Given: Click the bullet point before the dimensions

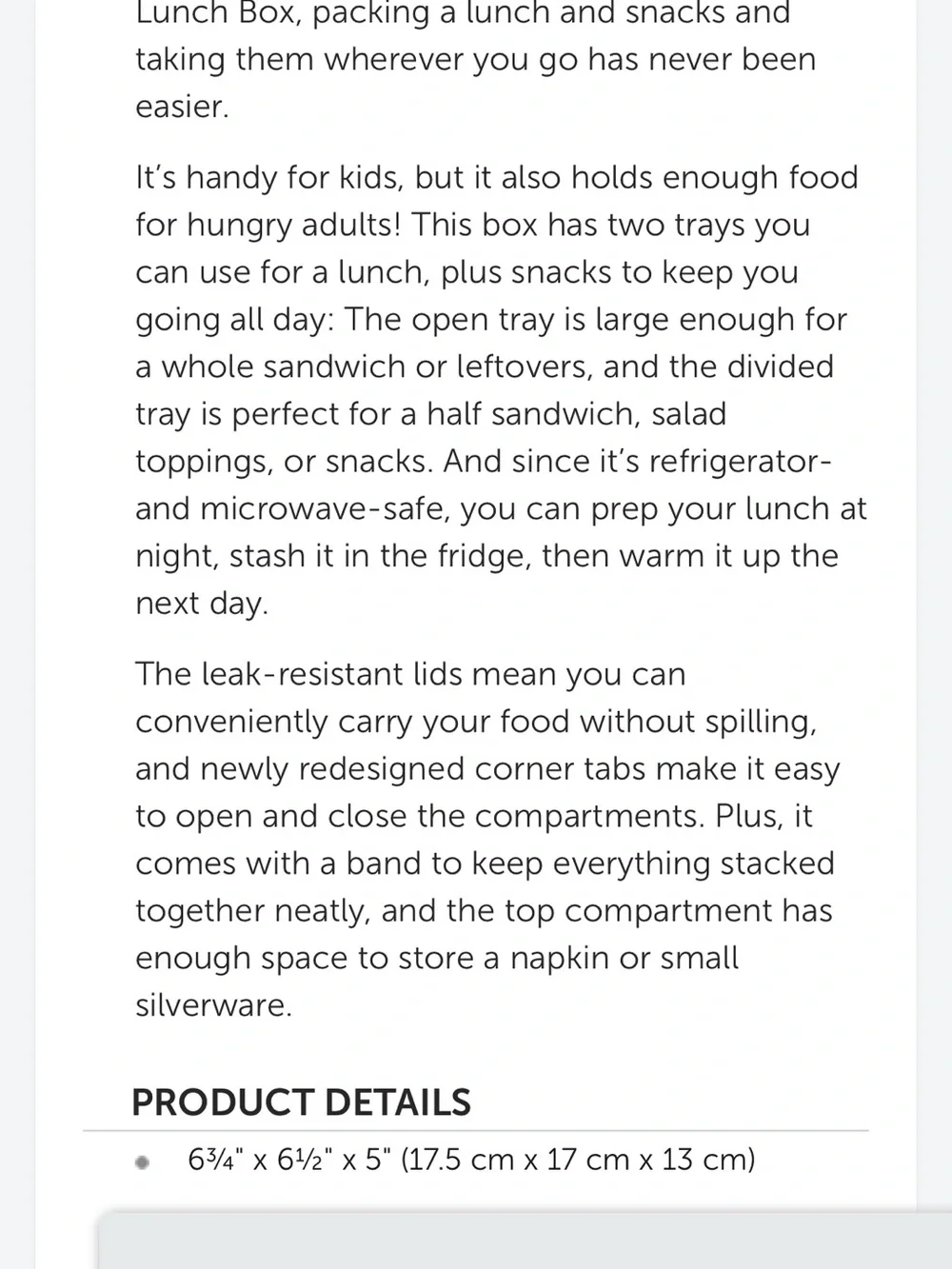Looking at the screenshot, I should point(143,1161).
